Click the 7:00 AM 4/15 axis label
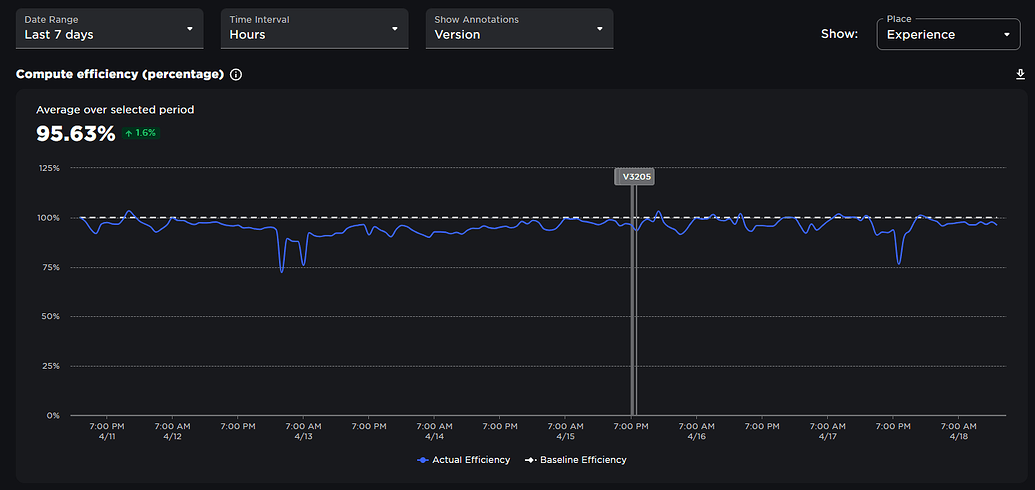Image resolution: width=1035 pixels, height=490 pixels. [x=566, y=431]
